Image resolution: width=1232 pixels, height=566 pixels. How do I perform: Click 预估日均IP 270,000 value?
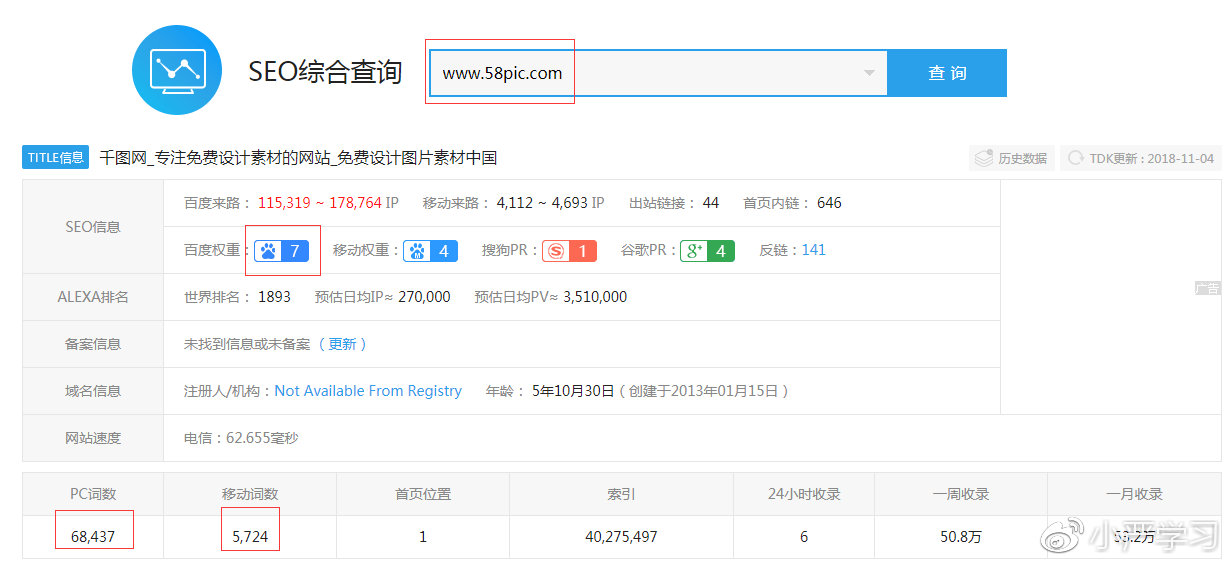(x=424, y=297)
